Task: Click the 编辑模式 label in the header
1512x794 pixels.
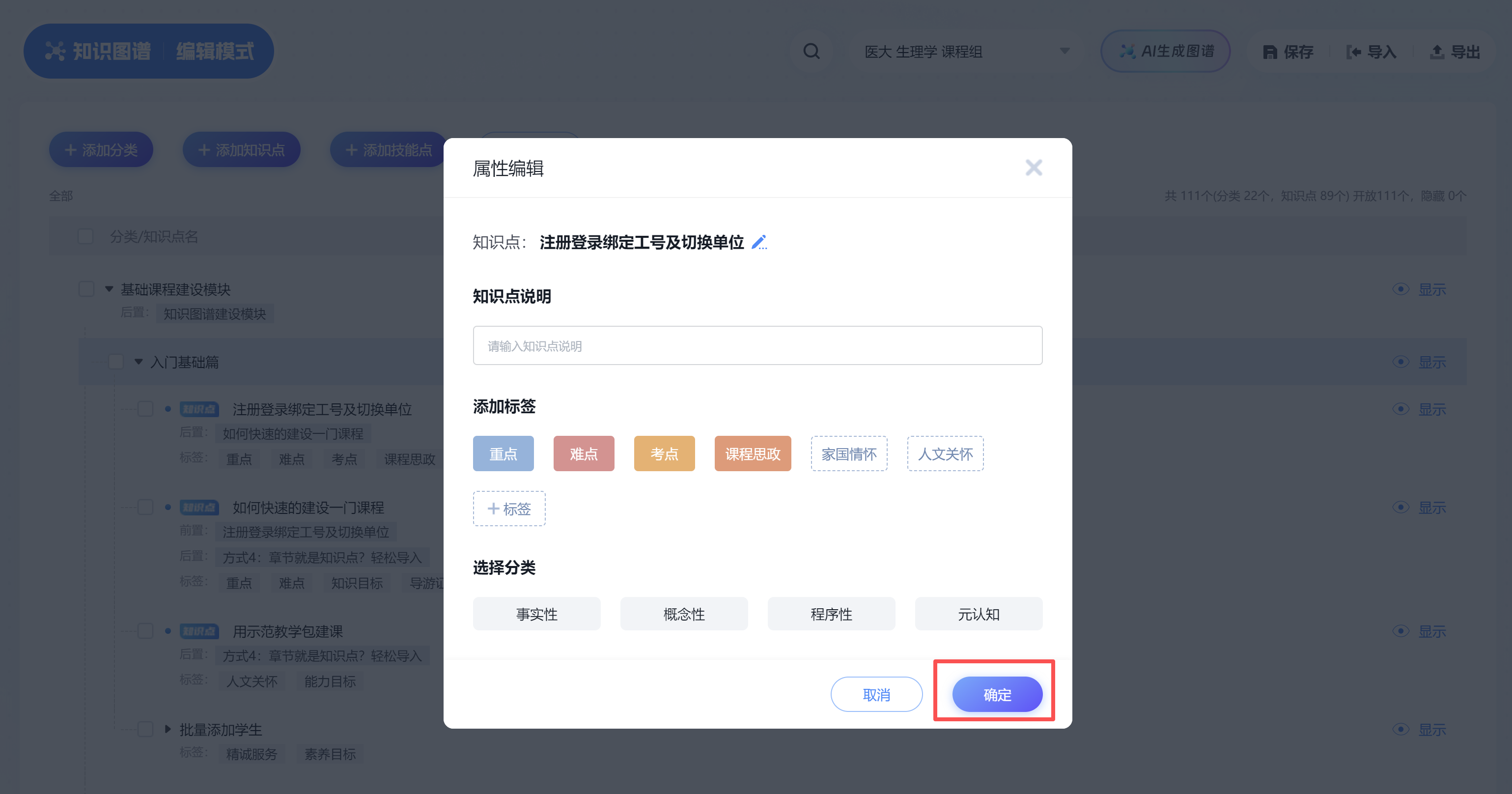Action: [216, 51]
